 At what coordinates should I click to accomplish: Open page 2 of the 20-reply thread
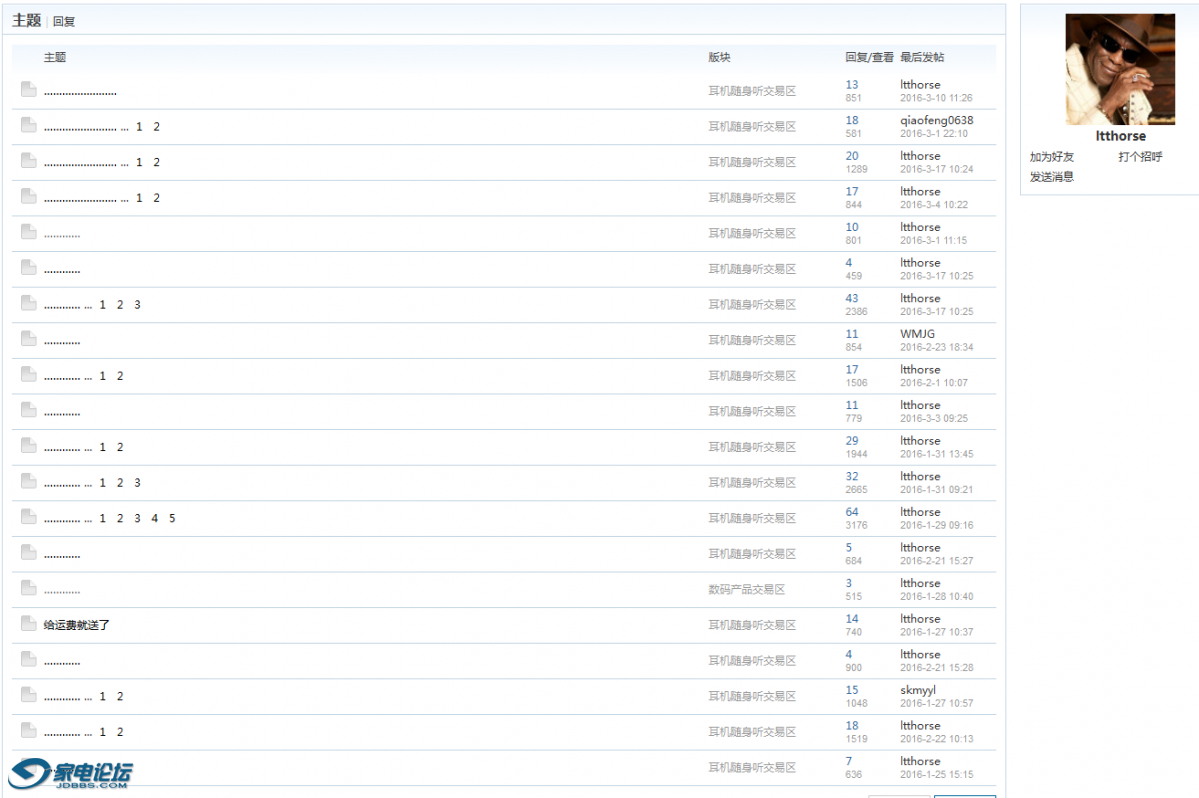[157, 162]
